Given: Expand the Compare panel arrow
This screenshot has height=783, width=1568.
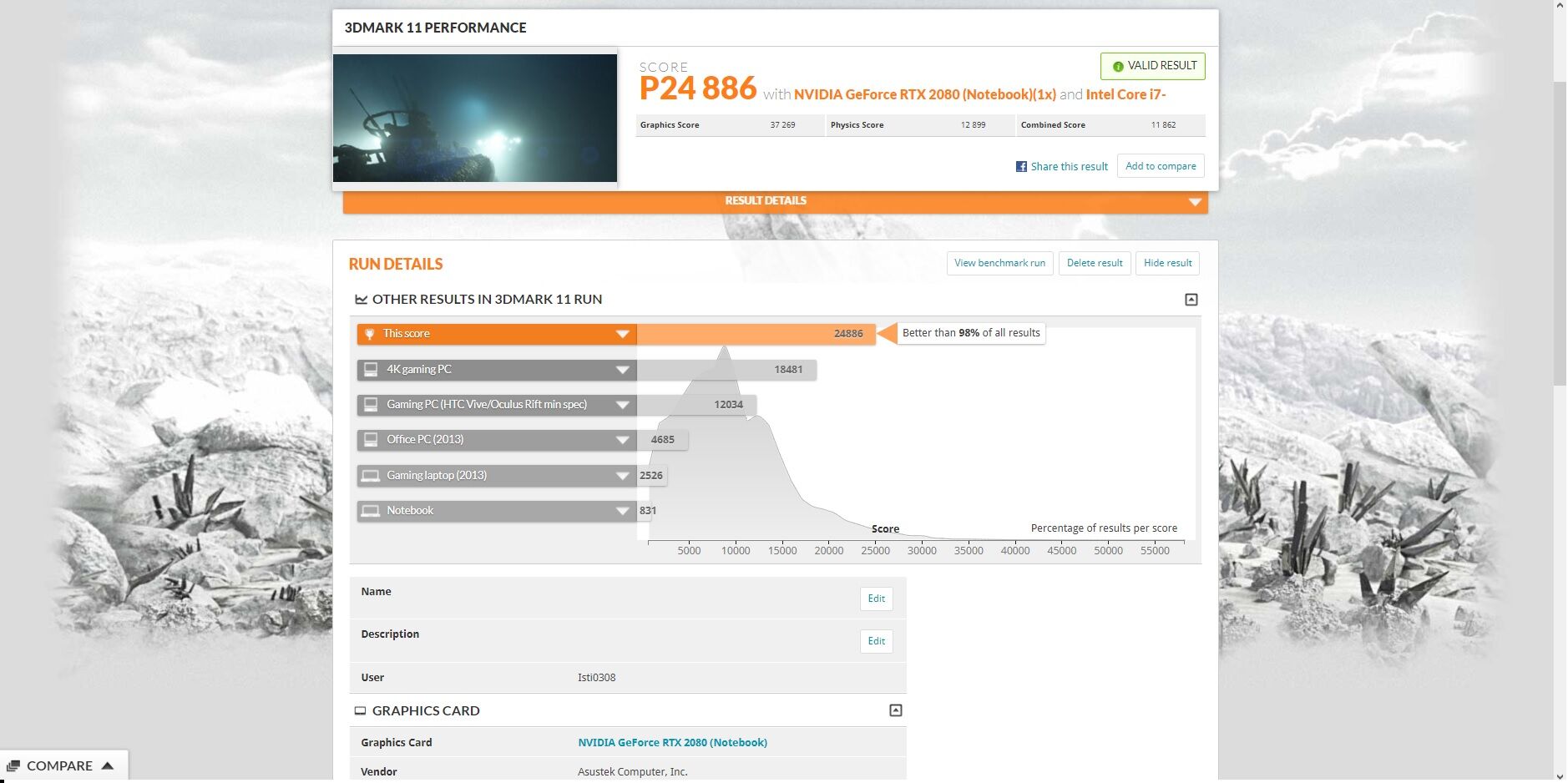Looking at the screenshot, I should 108,765.
